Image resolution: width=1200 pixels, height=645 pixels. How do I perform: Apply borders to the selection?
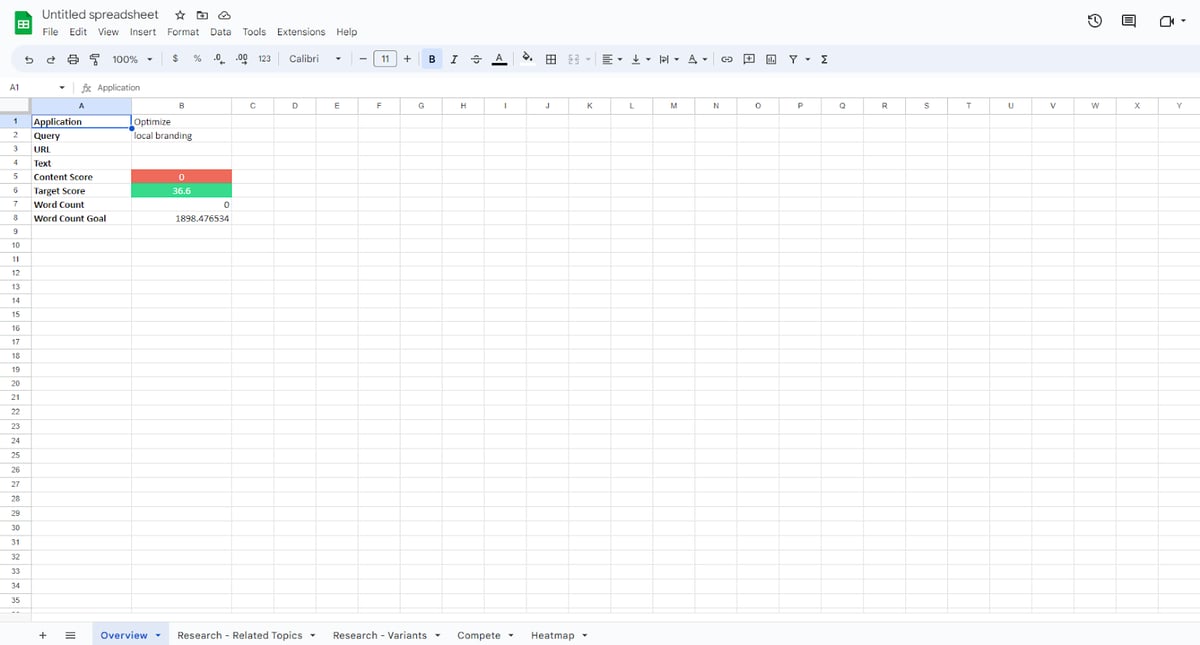point(550,59)
